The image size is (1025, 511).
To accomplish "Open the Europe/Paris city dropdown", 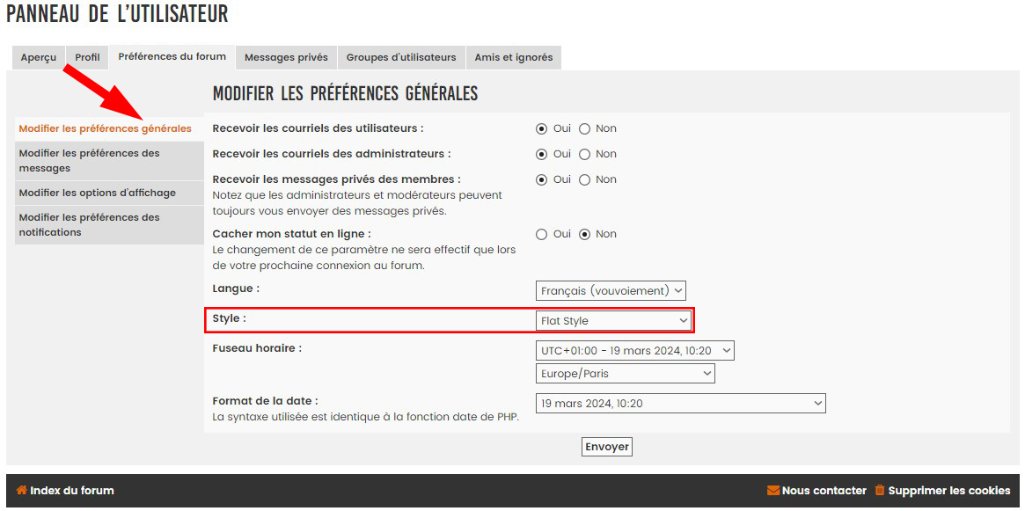I will (625, 374).
